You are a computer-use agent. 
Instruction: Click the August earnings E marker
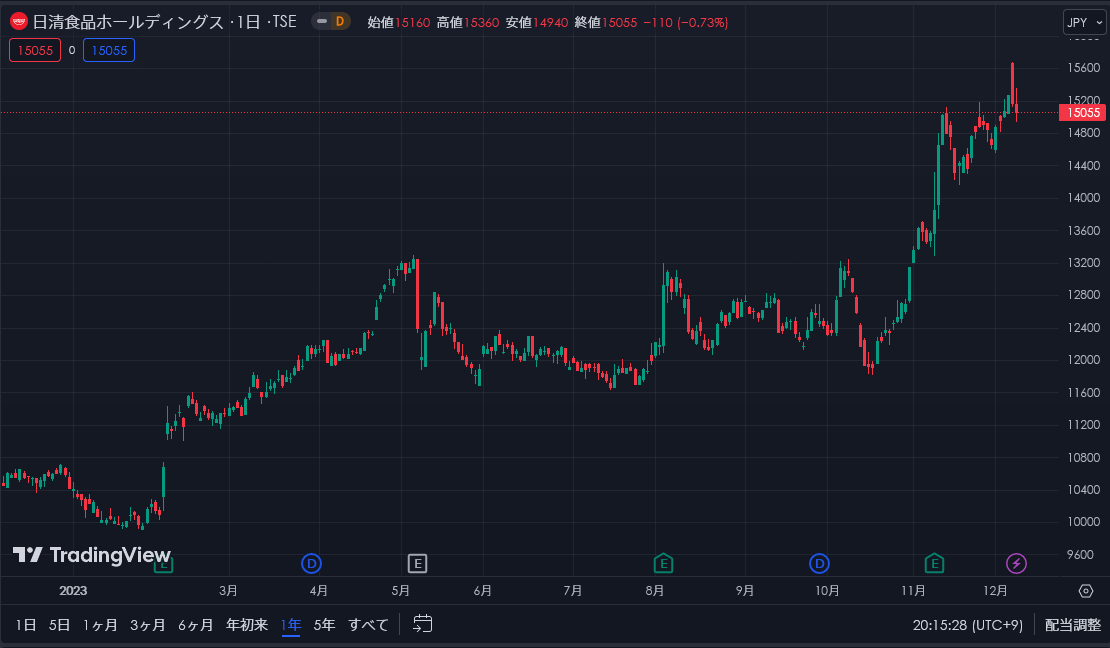coord(663,564)
